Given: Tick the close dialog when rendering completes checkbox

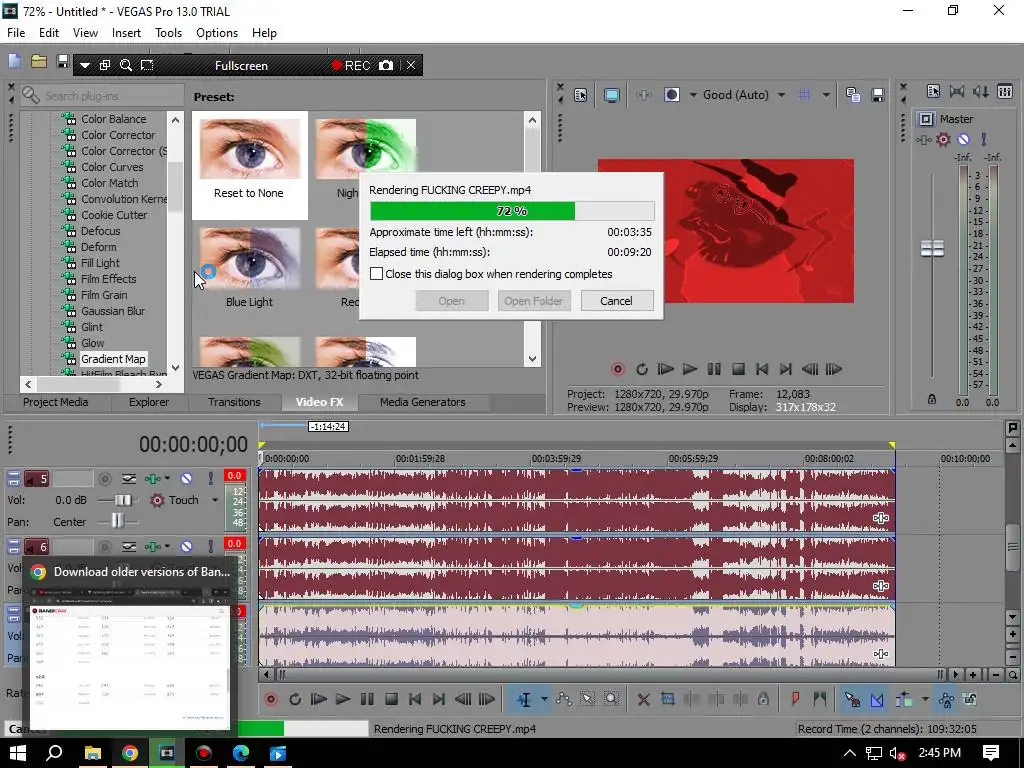Looking at the screenshot, I should pyautogui.click(x=376, y=274).
